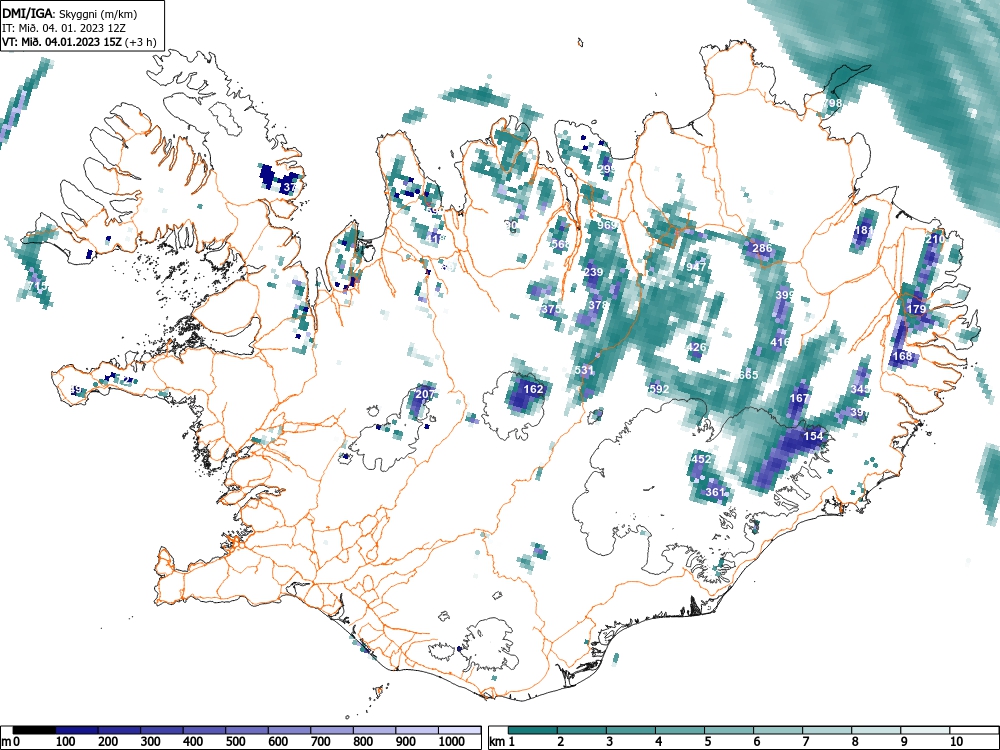Click visibility value 378 on the map

pyautogui.click(x=598, y=305)
